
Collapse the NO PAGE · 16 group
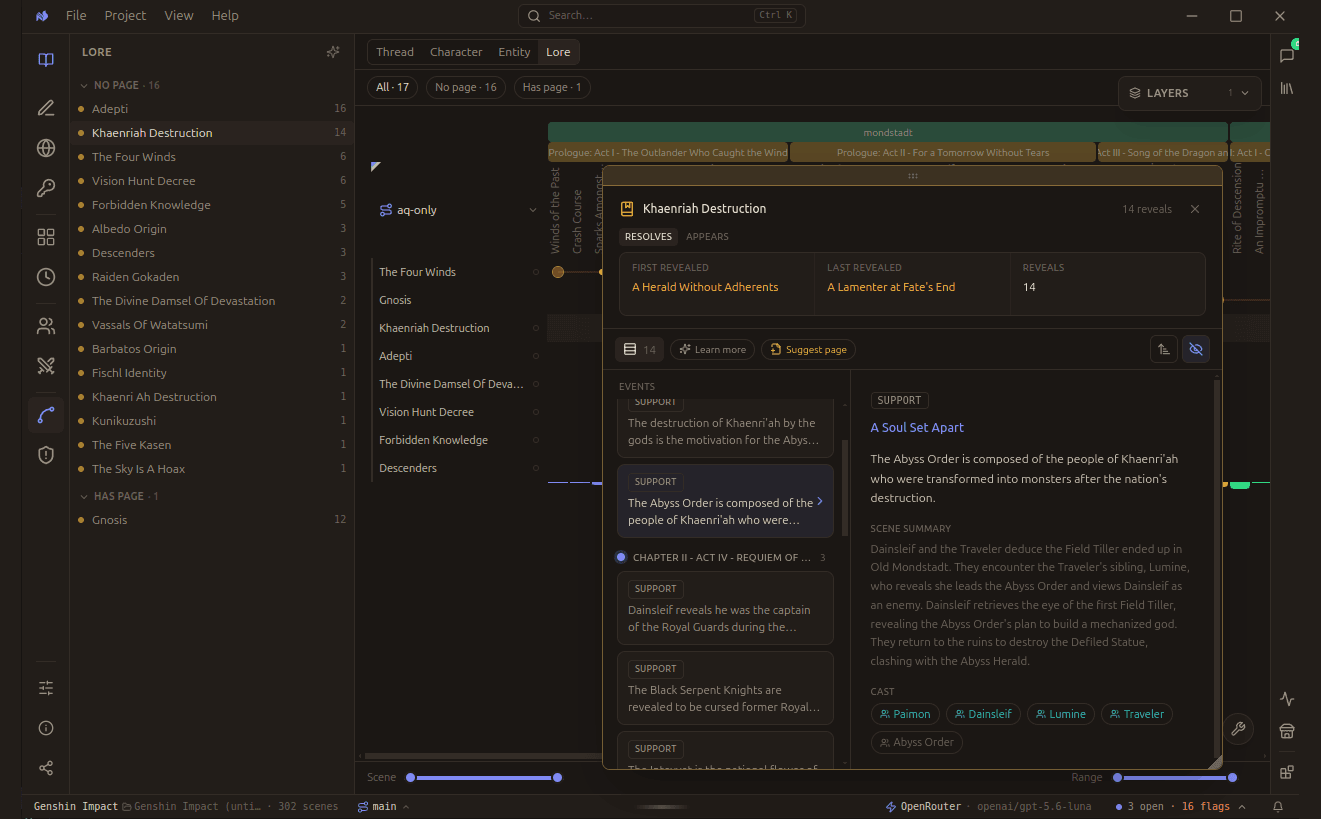[x=120, y=85]
